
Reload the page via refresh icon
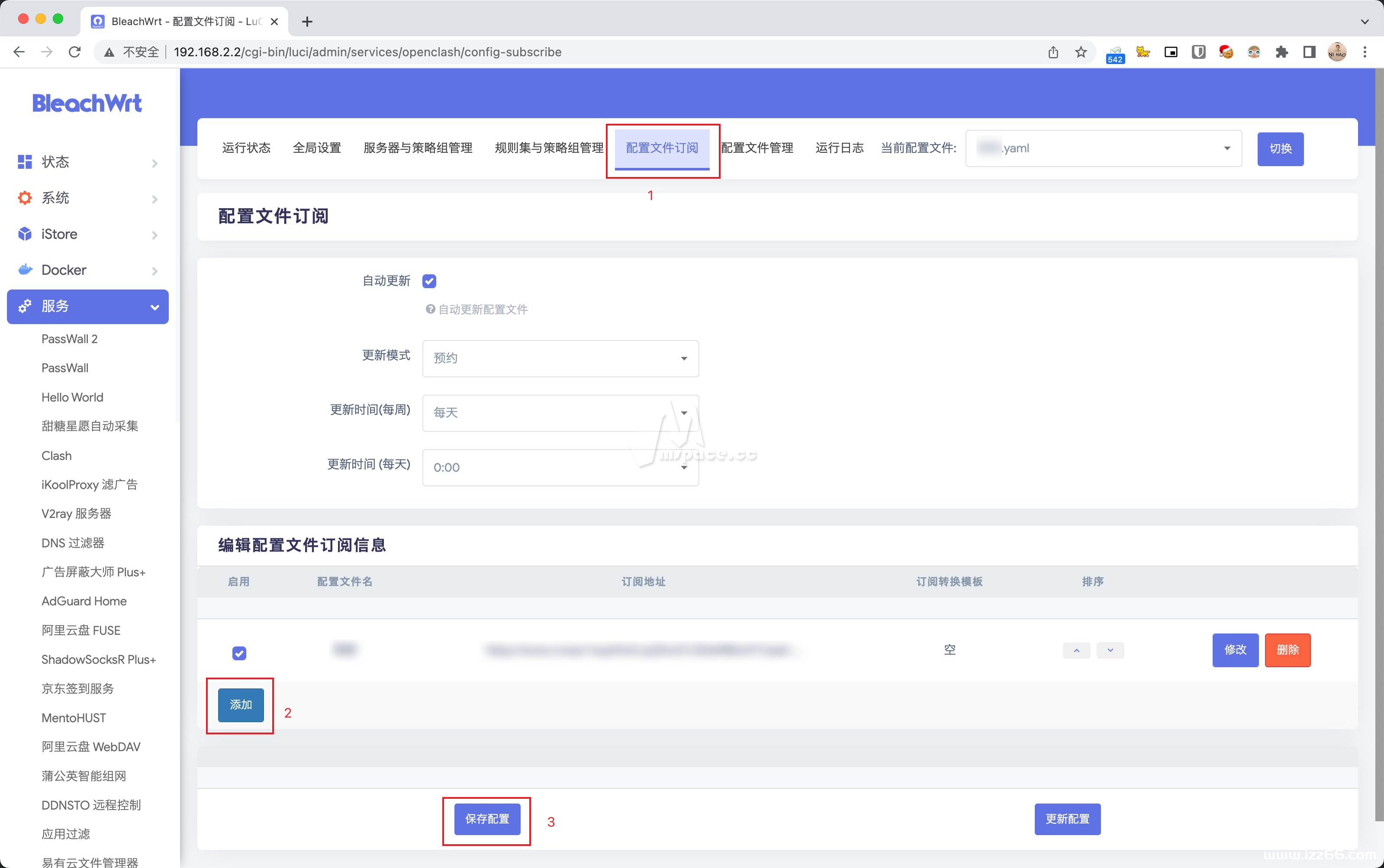tap(74, 51)
